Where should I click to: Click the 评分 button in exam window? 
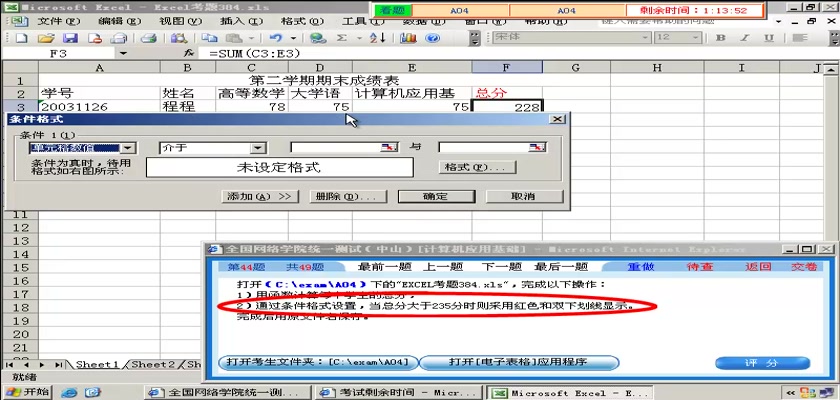[x=762, y=363]
